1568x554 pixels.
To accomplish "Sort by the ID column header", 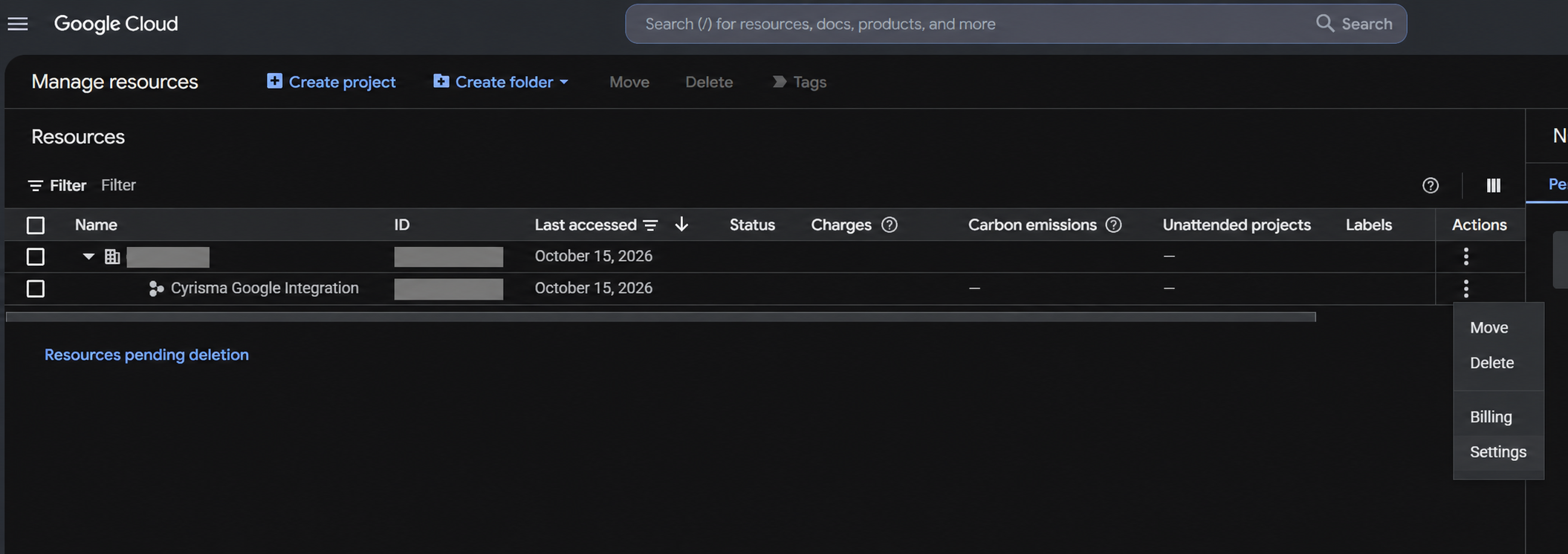I will coord(402,225).
